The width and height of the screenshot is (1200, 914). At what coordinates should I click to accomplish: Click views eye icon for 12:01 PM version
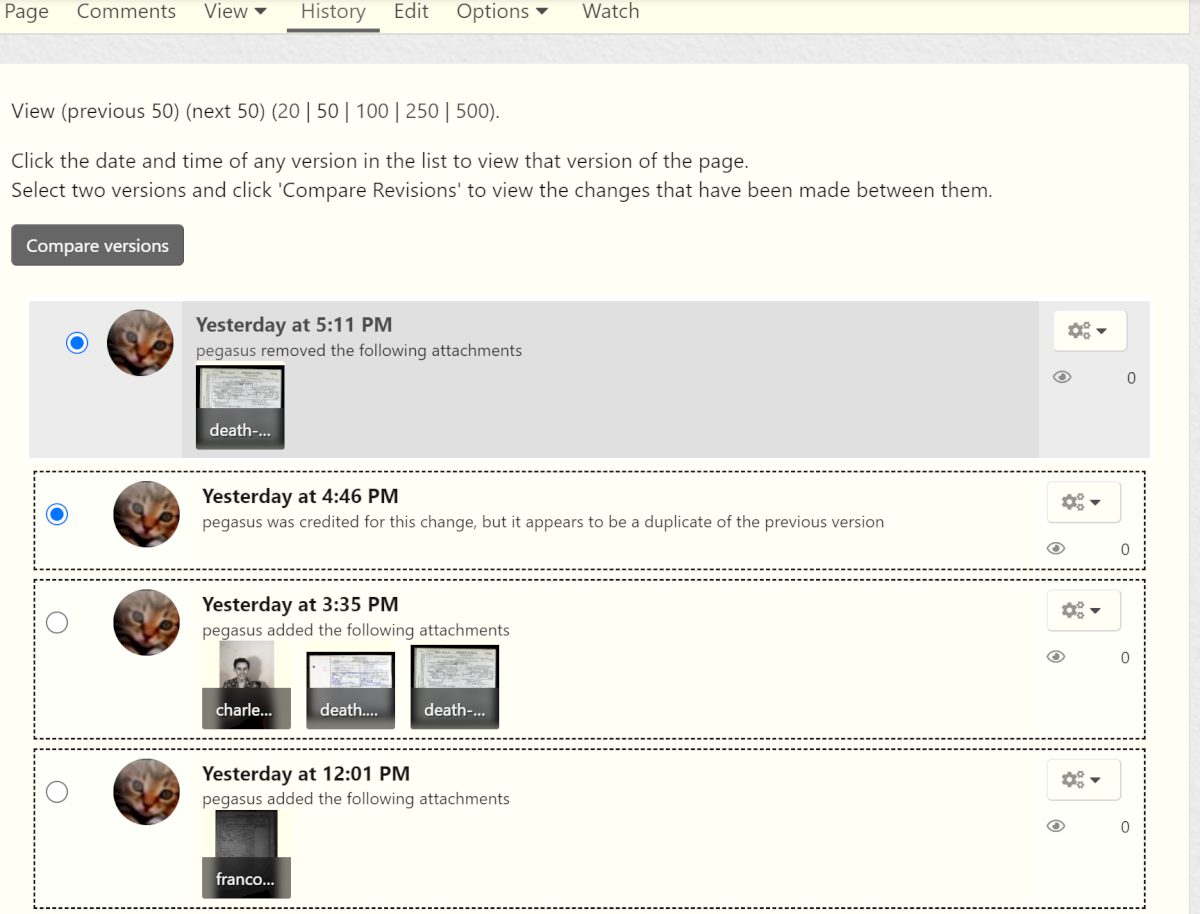click(1056, 827)
